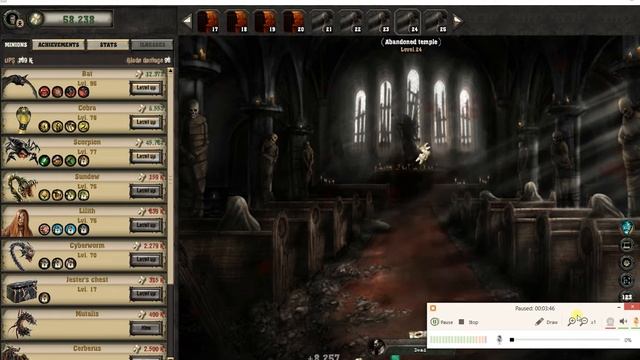Click the recorder audio level meter

(x=458, y=340)
